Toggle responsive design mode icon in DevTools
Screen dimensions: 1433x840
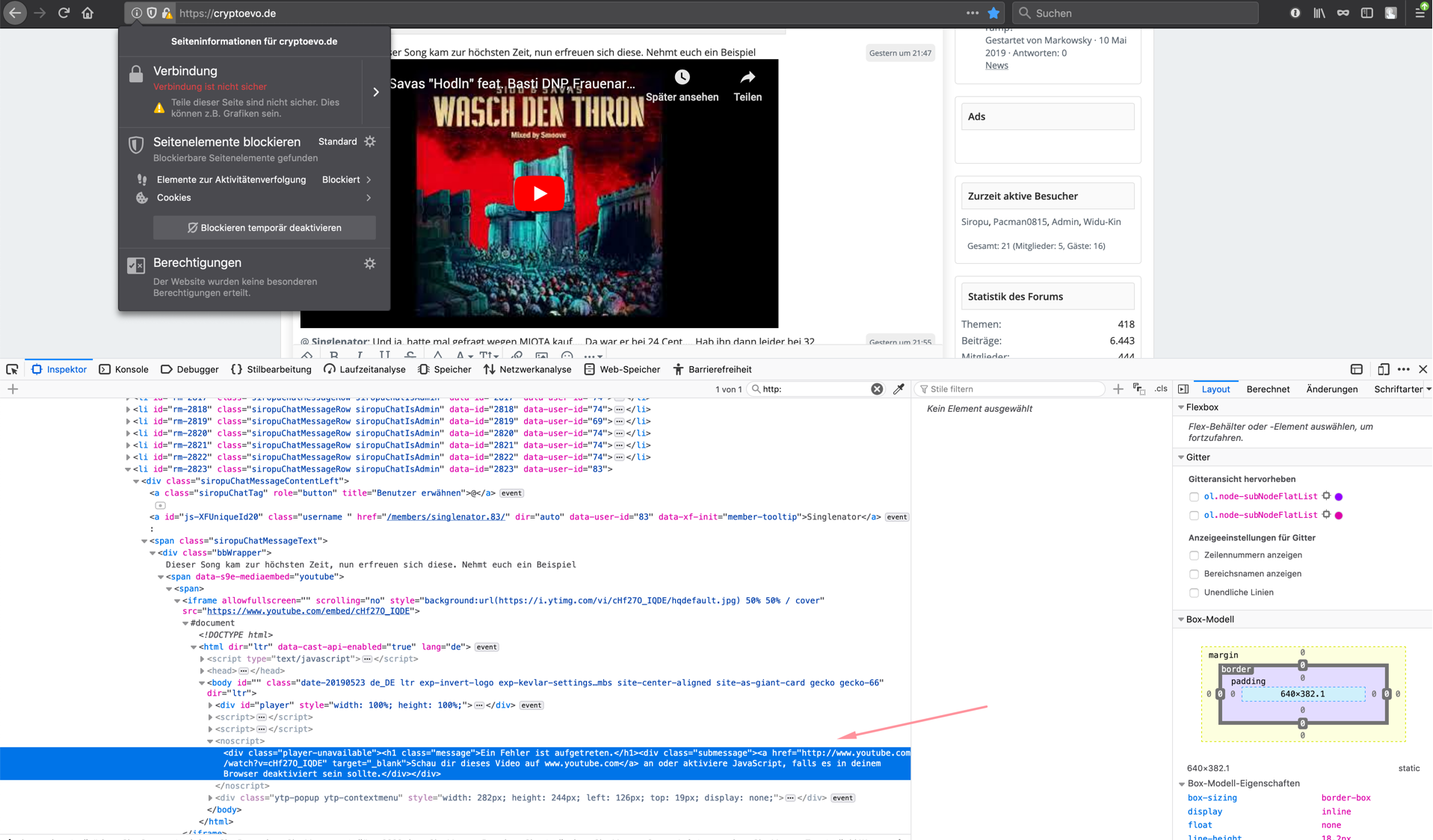pyautogui.click(x=1383, y=369)
